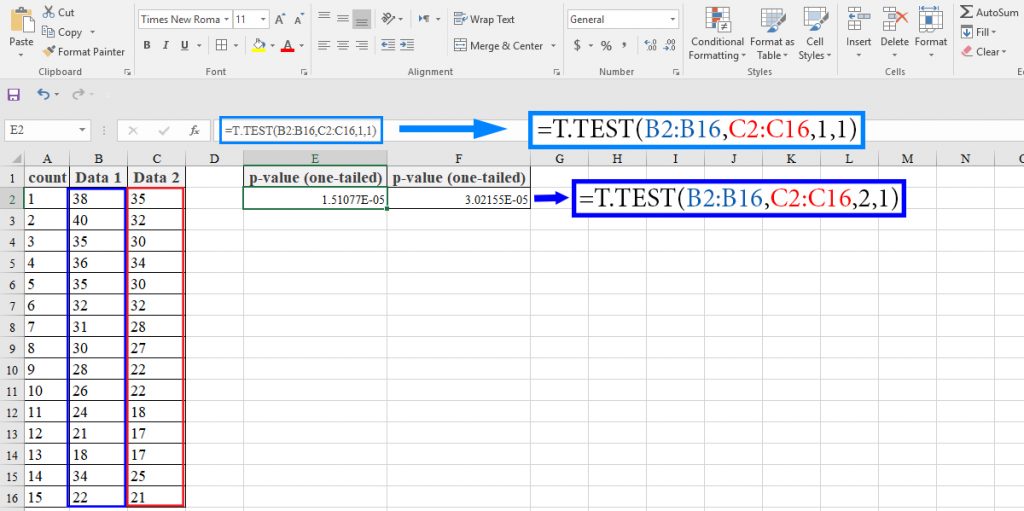
Task: Open Format as Table gallery
Action: (772, 34)
